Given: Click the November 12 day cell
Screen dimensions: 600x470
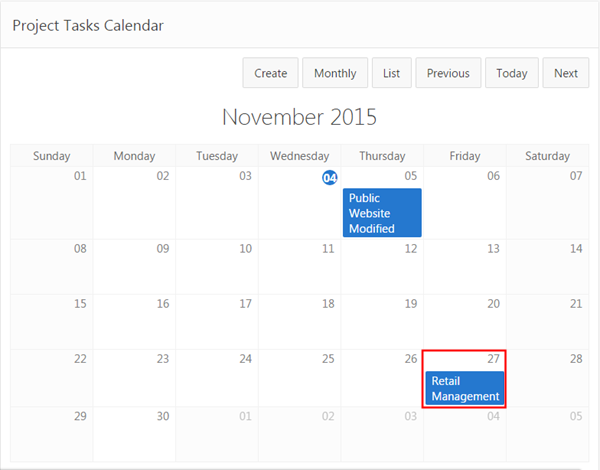Looking at the screenshot, I should (x=382, y=266).
